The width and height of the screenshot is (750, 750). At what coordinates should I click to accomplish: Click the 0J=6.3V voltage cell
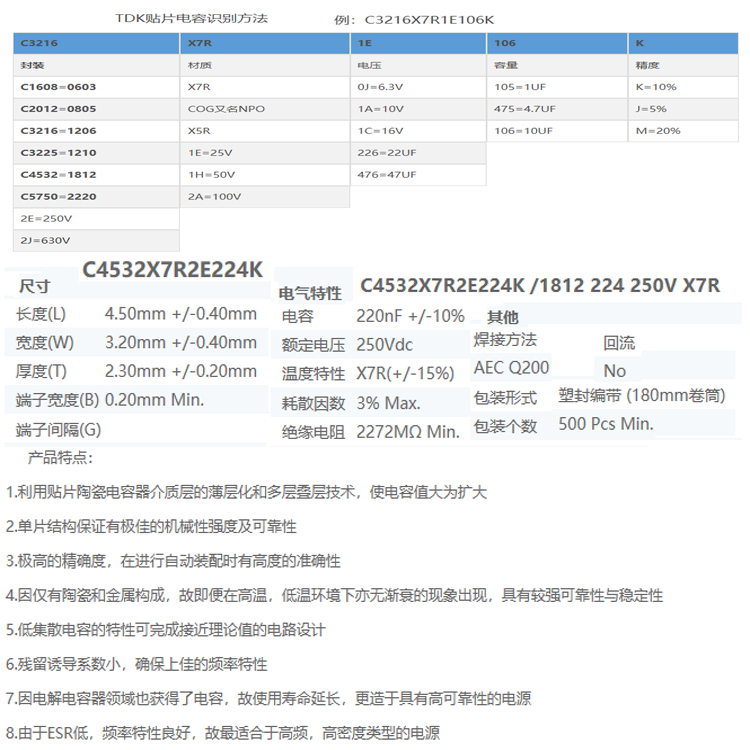coord(419,87)
